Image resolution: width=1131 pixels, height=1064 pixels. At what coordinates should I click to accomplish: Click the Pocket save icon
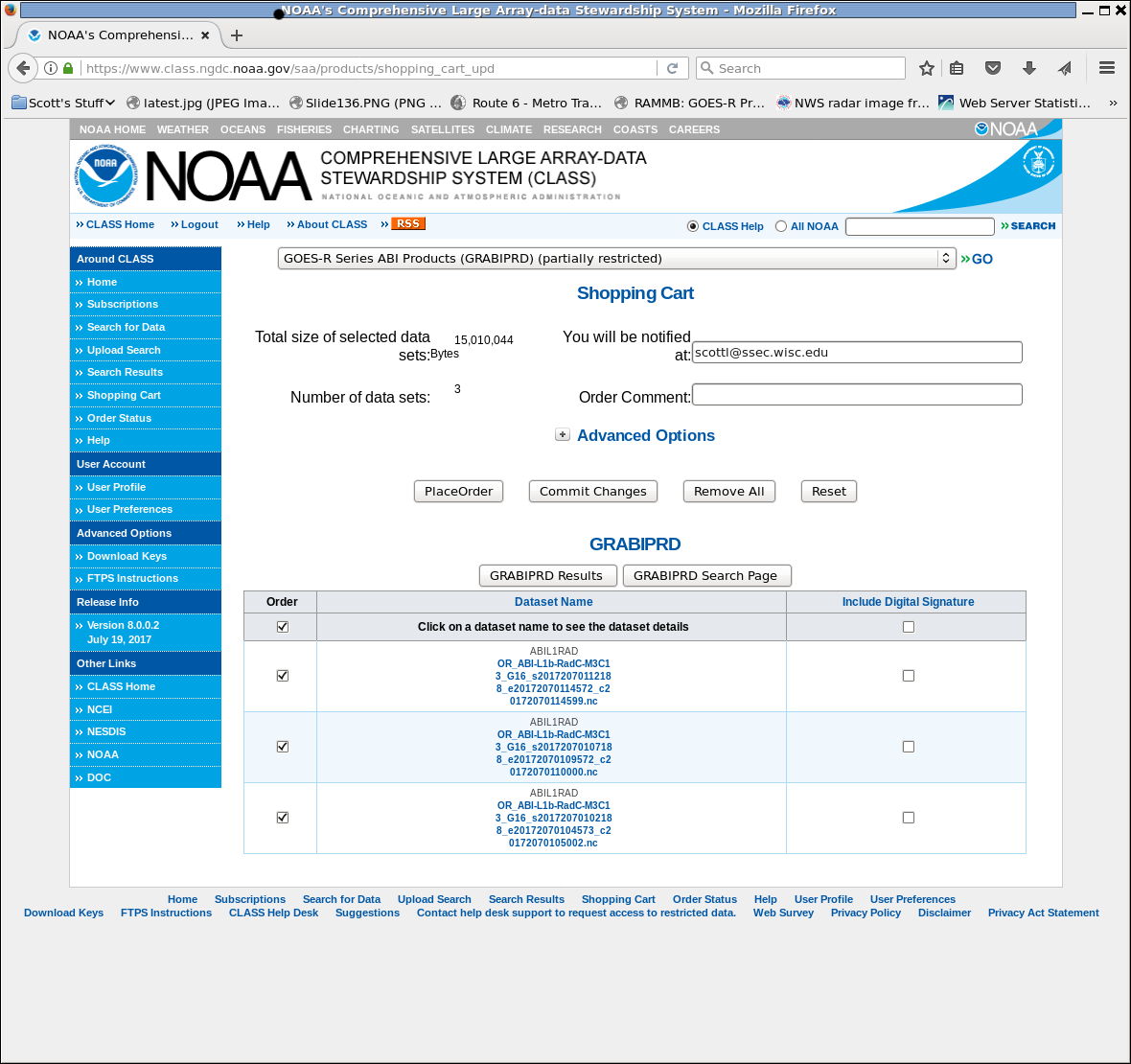[993, 68]
